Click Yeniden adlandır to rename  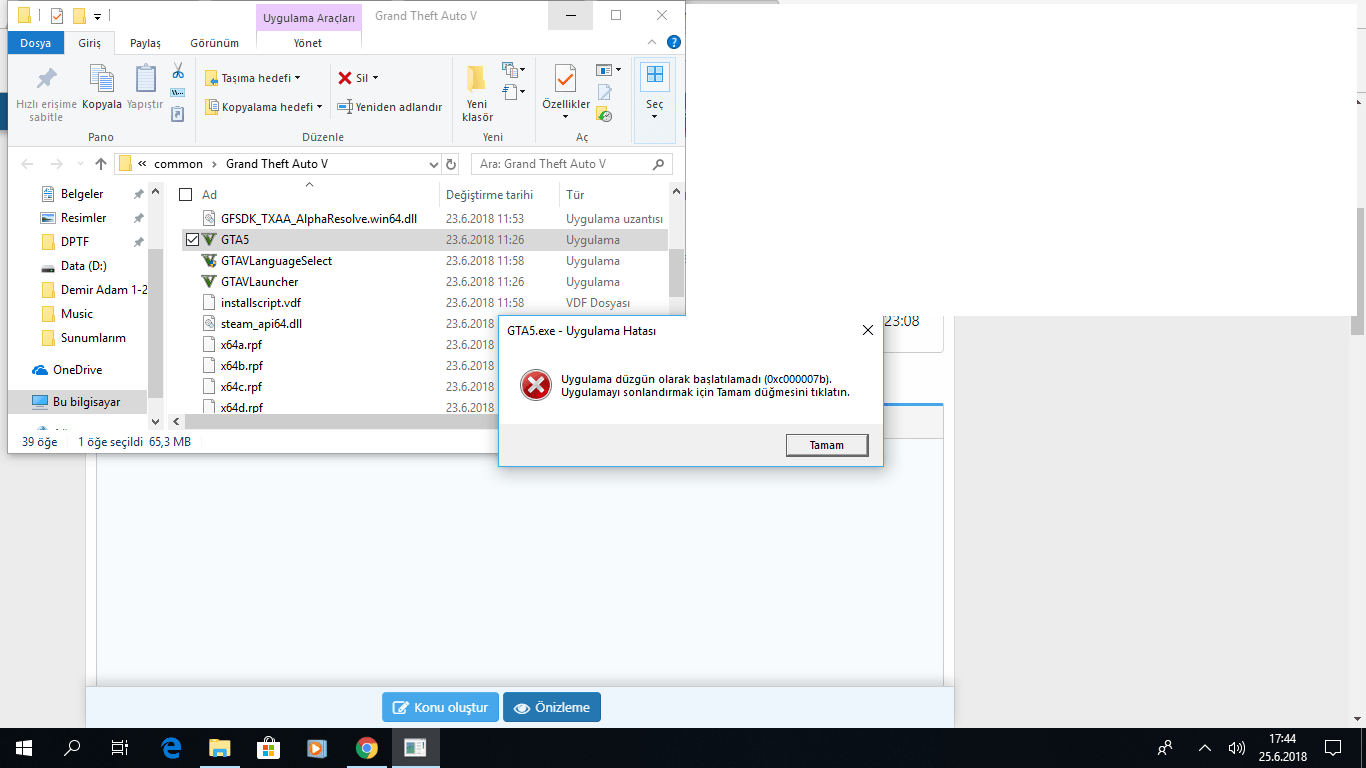[390, 107]
